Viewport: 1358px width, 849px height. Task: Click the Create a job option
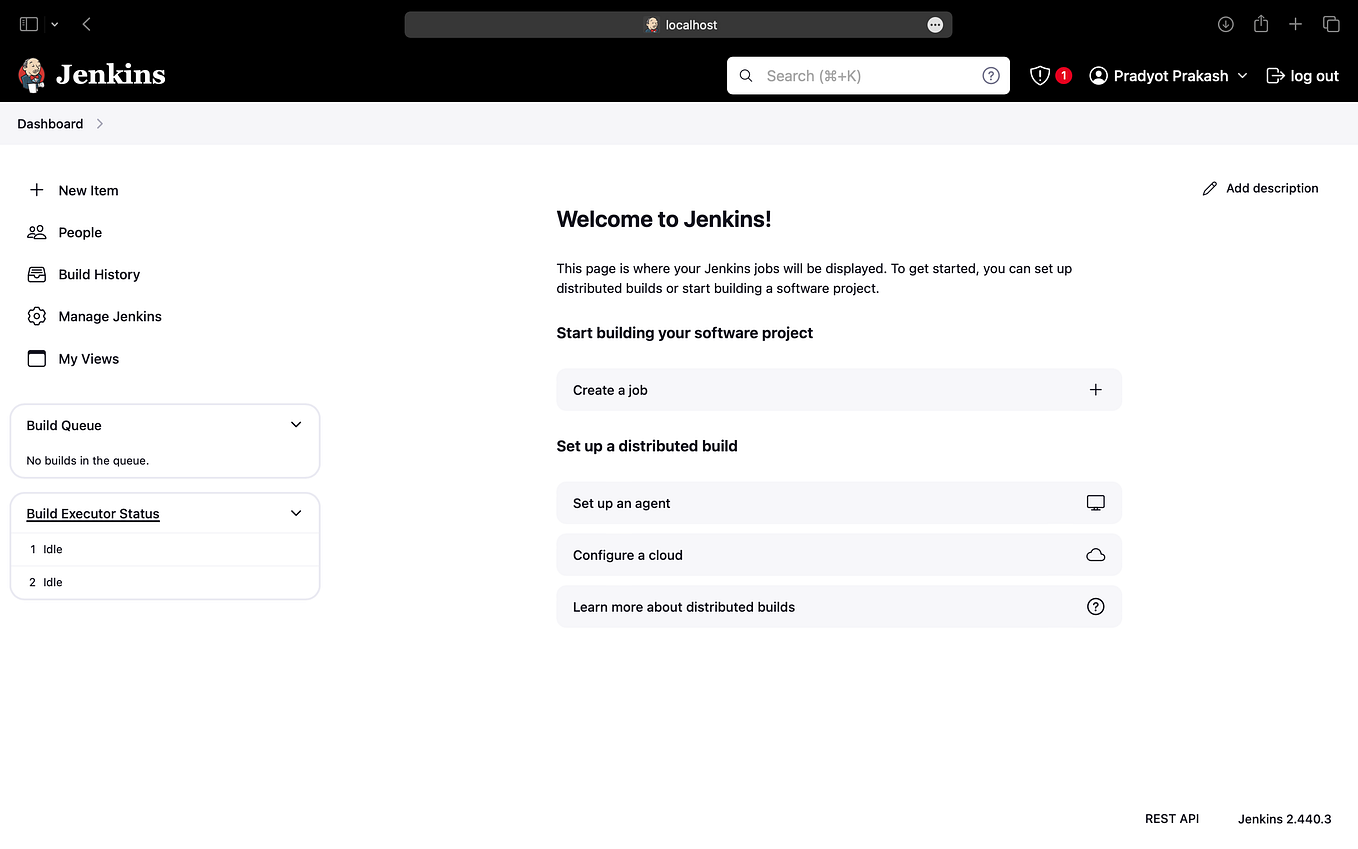[838, 389]
